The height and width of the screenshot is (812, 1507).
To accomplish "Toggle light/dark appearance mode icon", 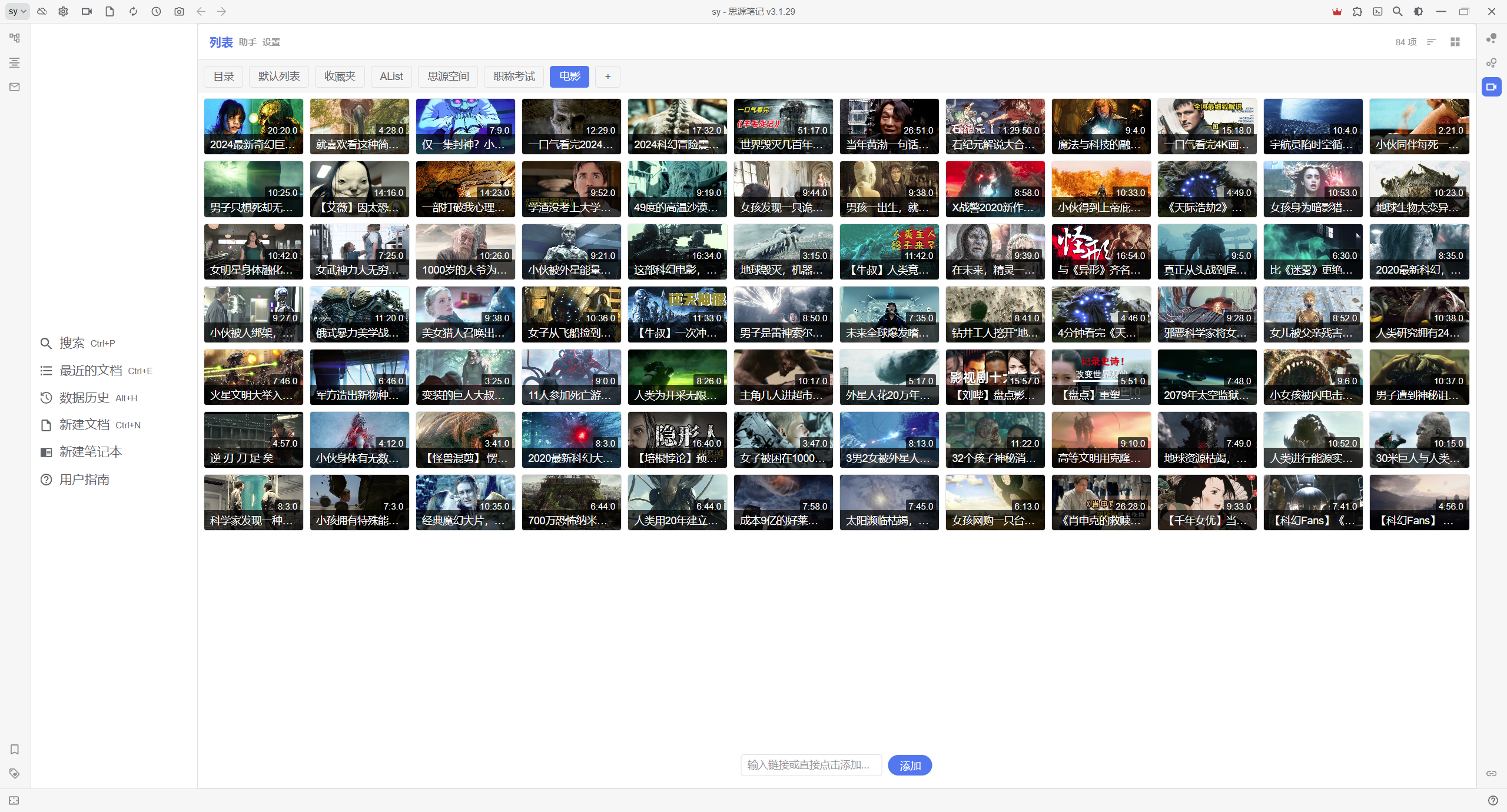I will pos(1418,11).
